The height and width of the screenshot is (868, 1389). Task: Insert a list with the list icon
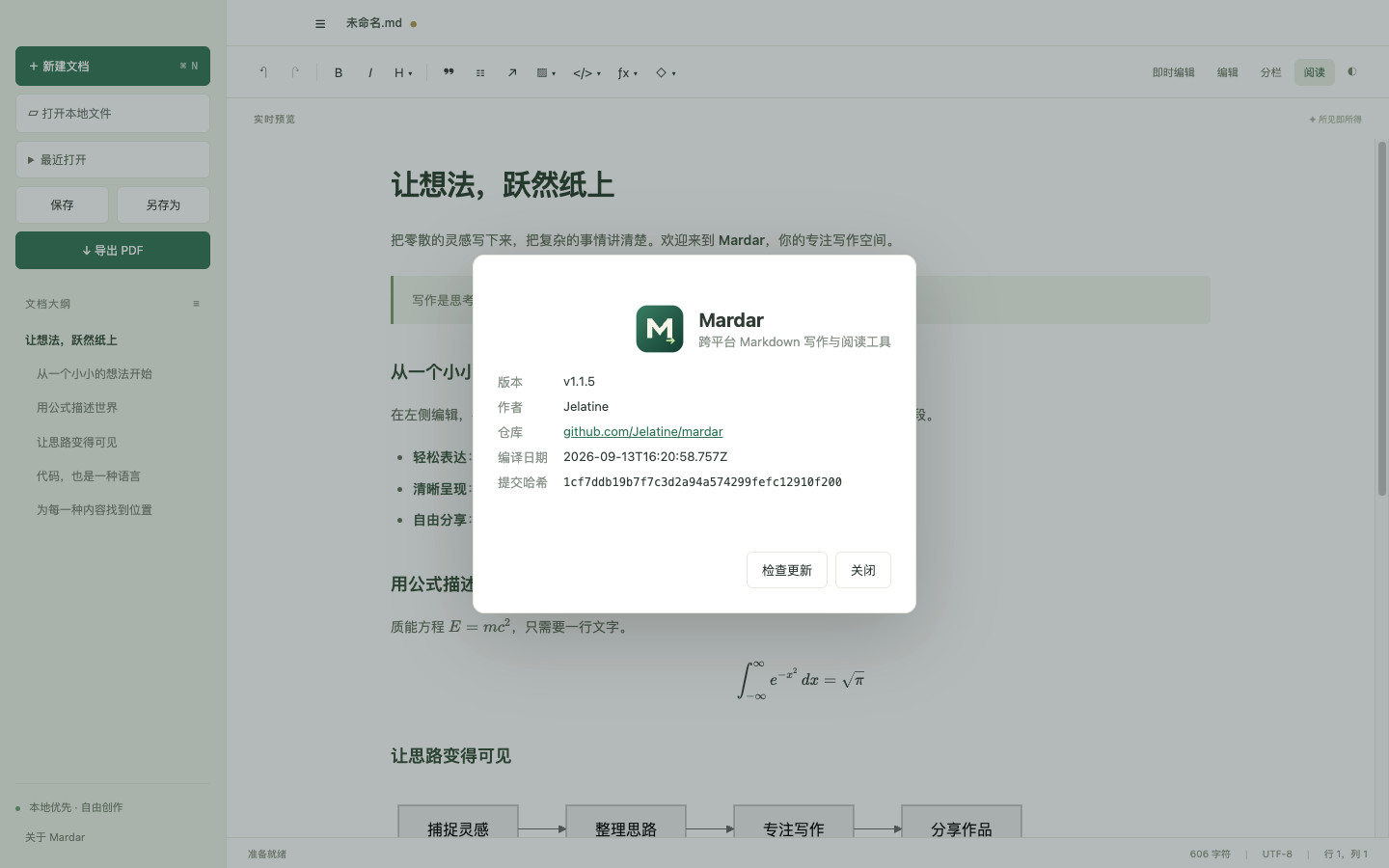480,72
